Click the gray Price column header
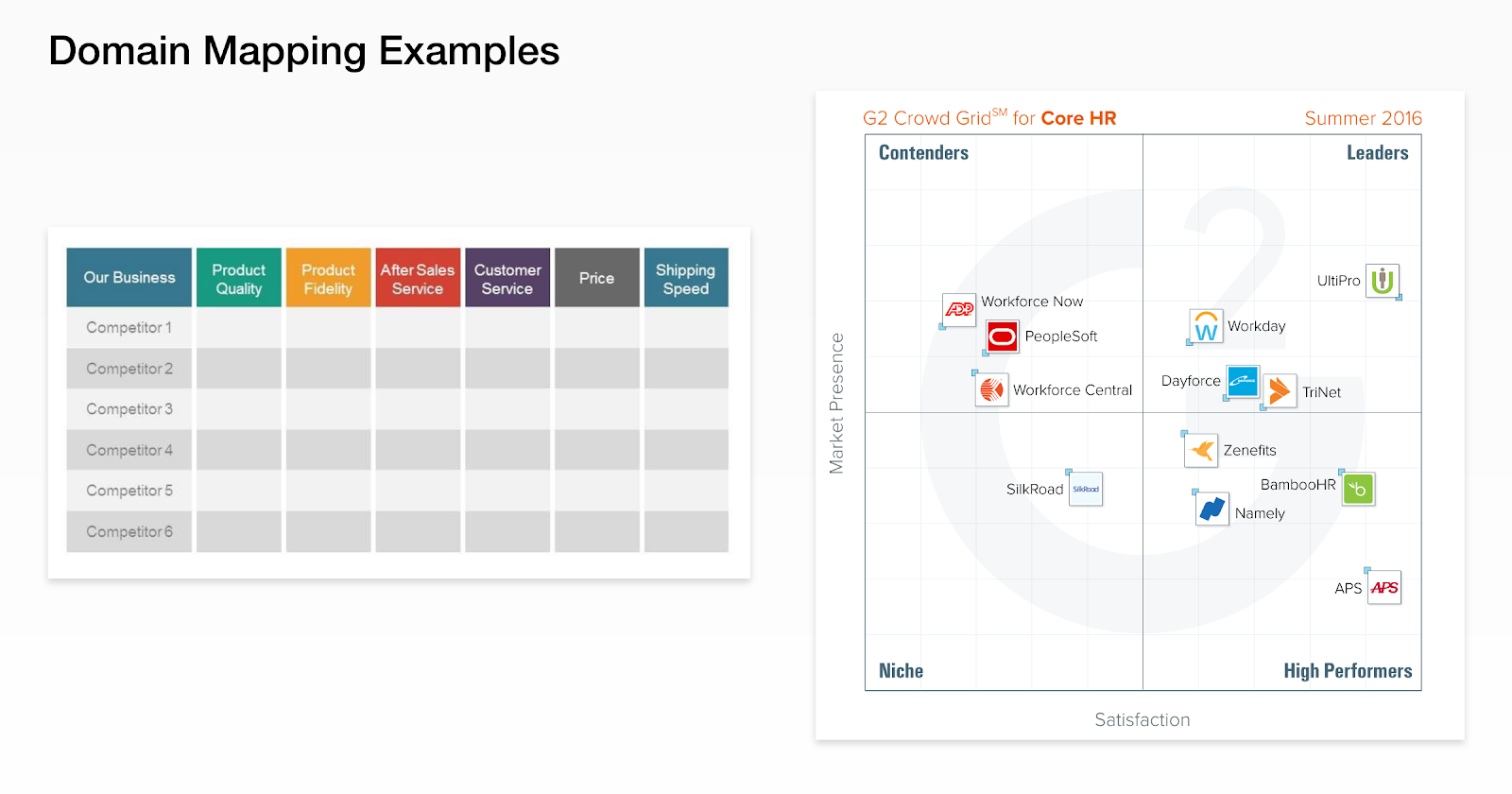The image size is (1512, 794). 596,278
